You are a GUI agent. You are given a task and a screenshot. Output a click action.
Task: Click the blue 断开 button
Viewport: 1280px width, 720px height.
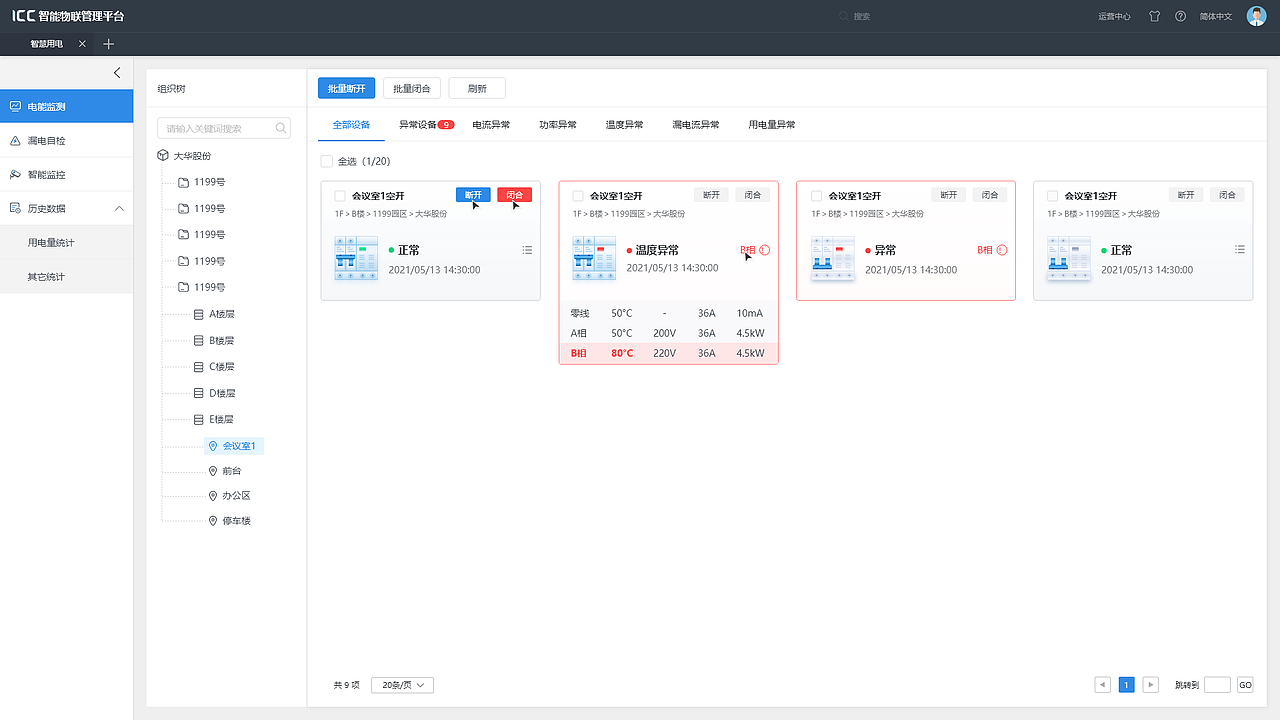point(474,195)
